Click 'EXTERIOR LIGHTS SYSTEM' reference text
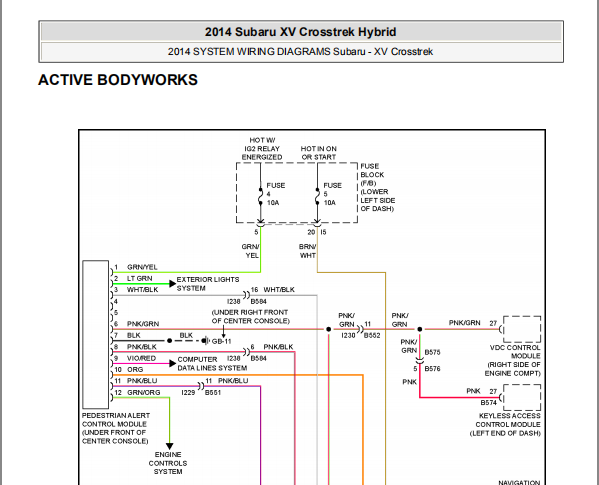The image size is (599, 485). click(x=208, y=284)
